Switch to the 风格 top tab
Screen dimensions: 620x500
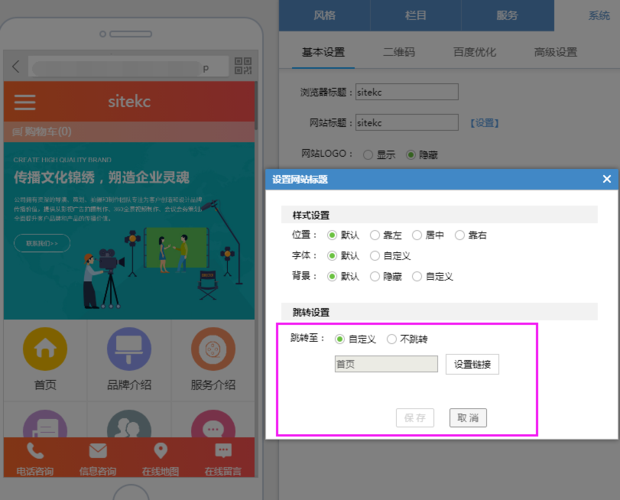tap(325, 15)
